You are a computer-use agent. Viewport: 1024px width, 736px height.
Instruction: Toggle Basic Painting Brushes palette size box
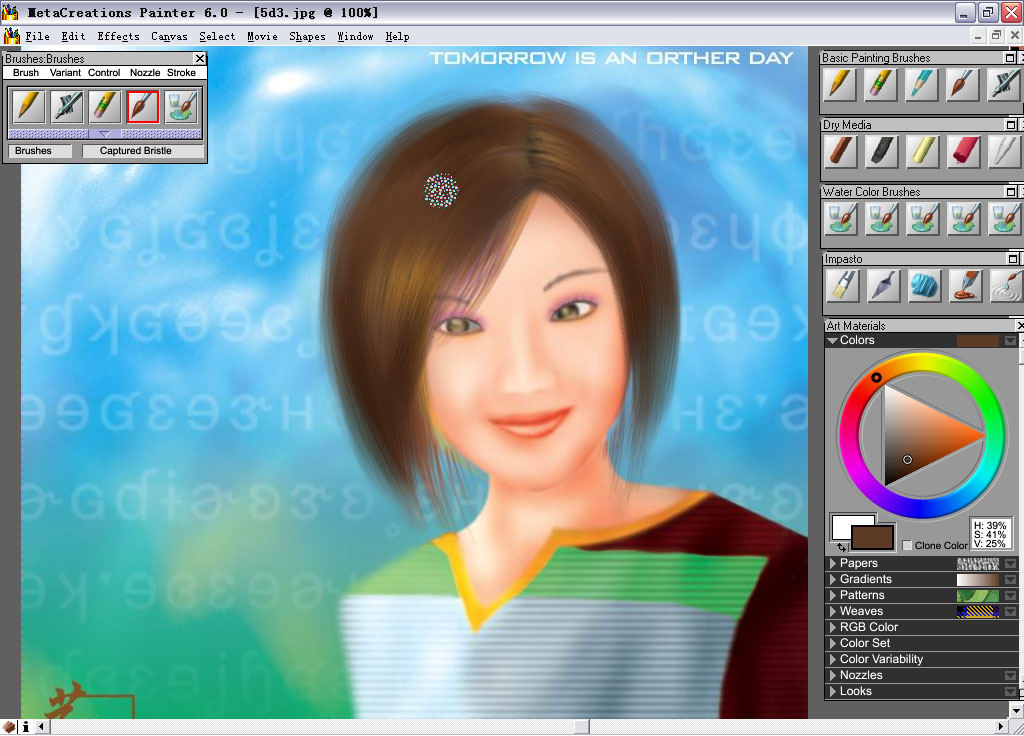click(1010, 58)
